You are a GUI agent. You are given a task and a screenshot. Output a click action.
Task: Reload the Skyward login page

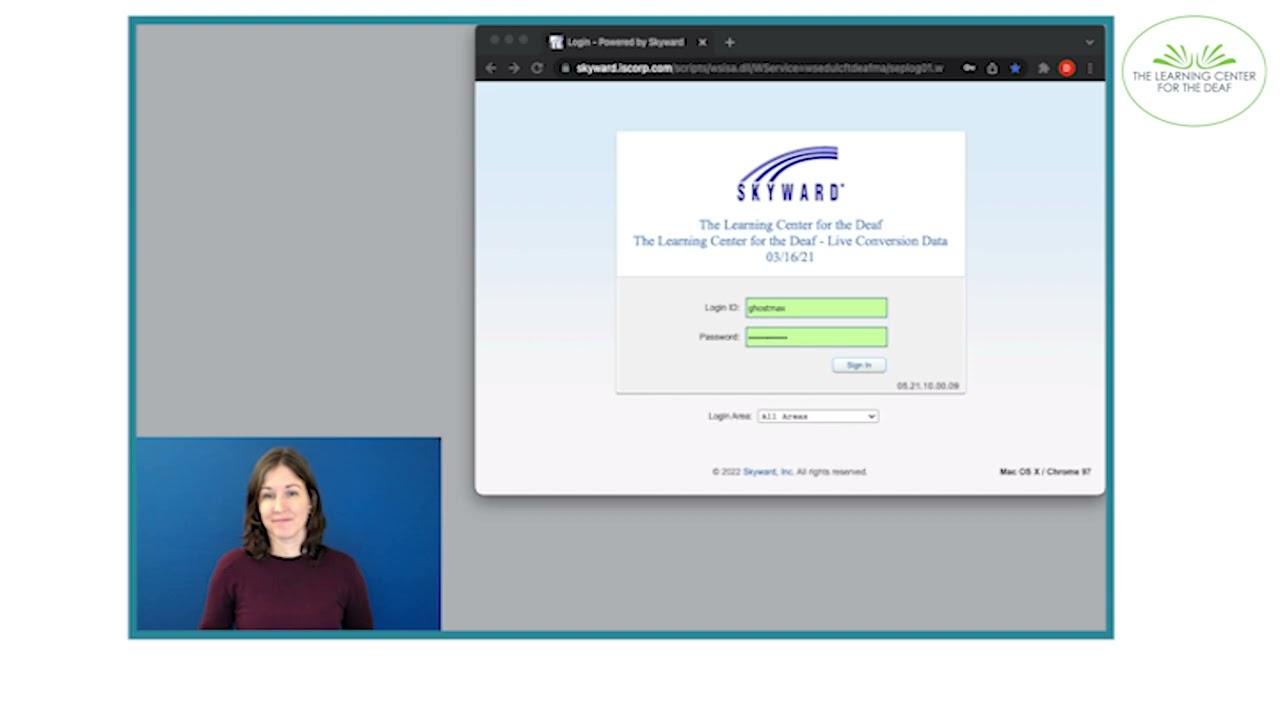point(537,68)
